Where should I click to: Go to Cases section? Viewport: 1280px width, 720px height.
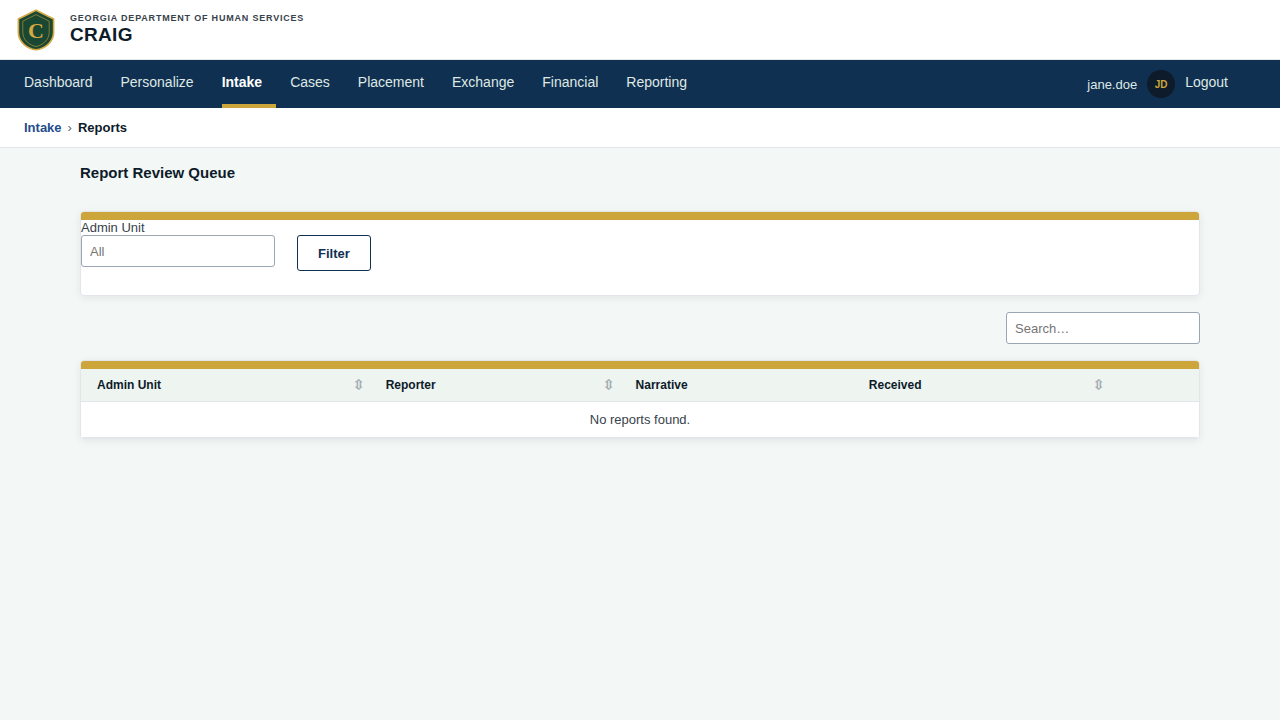pos(310,83)
